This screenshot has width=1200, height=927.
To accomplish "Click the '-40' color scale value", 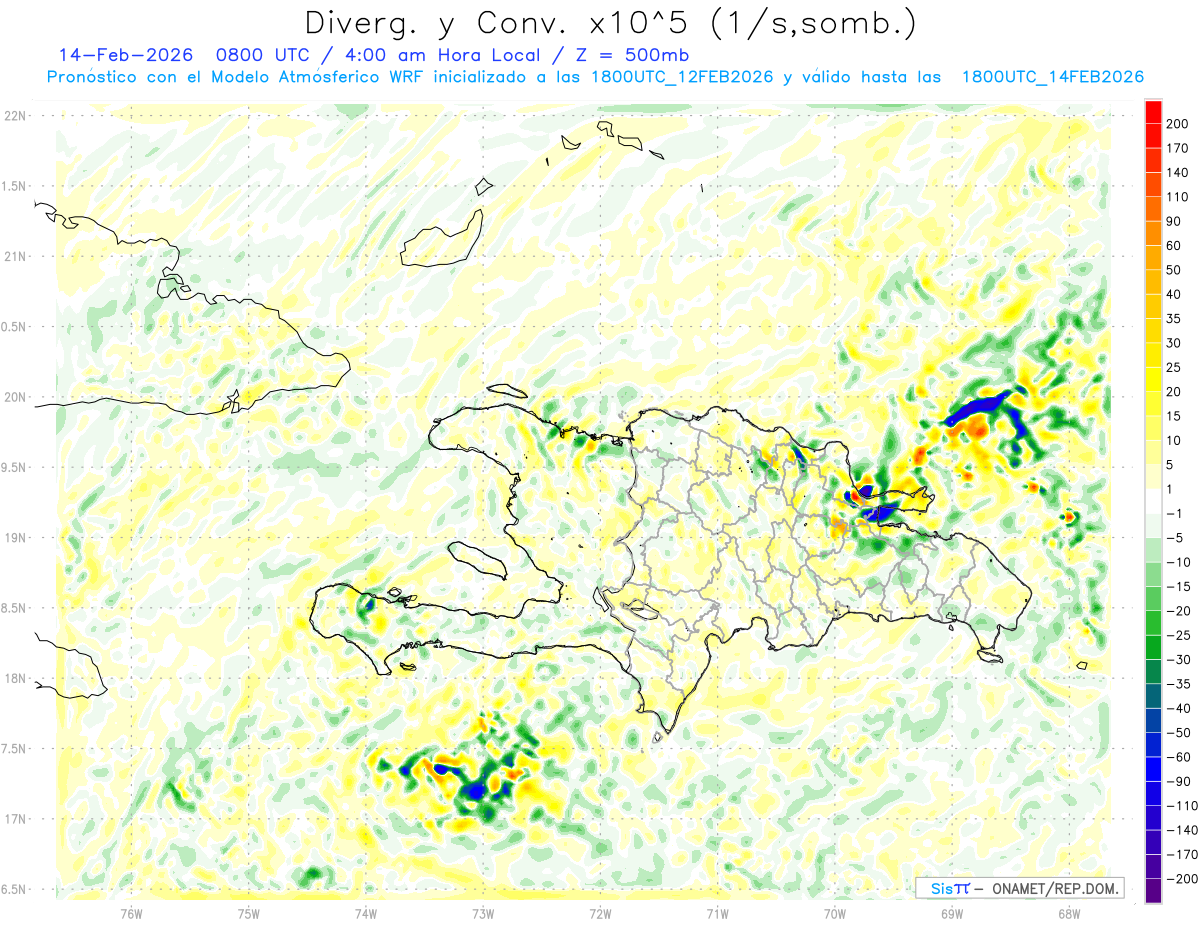I will point(1179,709).
